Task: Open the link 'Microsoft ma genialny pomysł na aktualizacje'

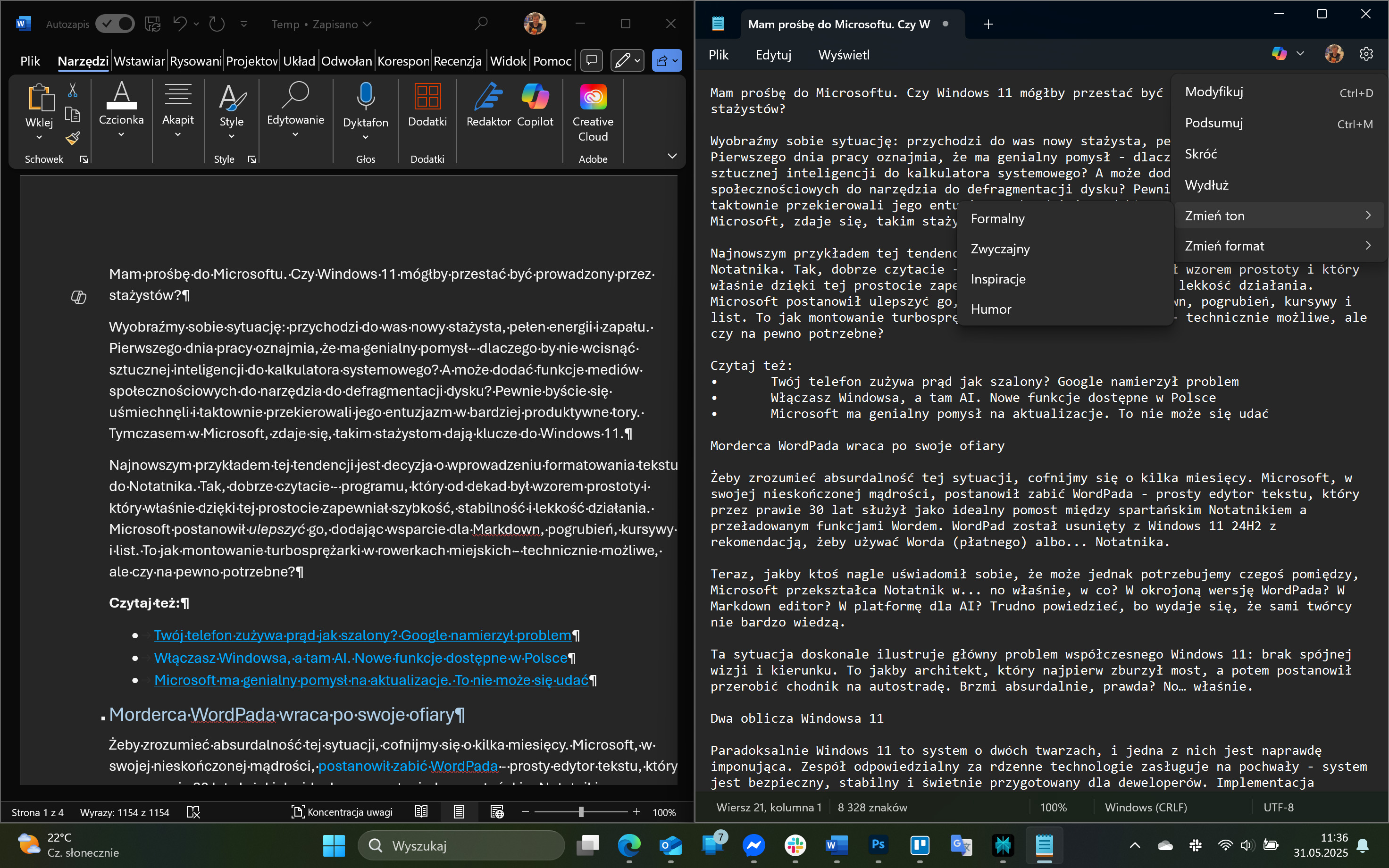Action: click(x=371, y=680)
